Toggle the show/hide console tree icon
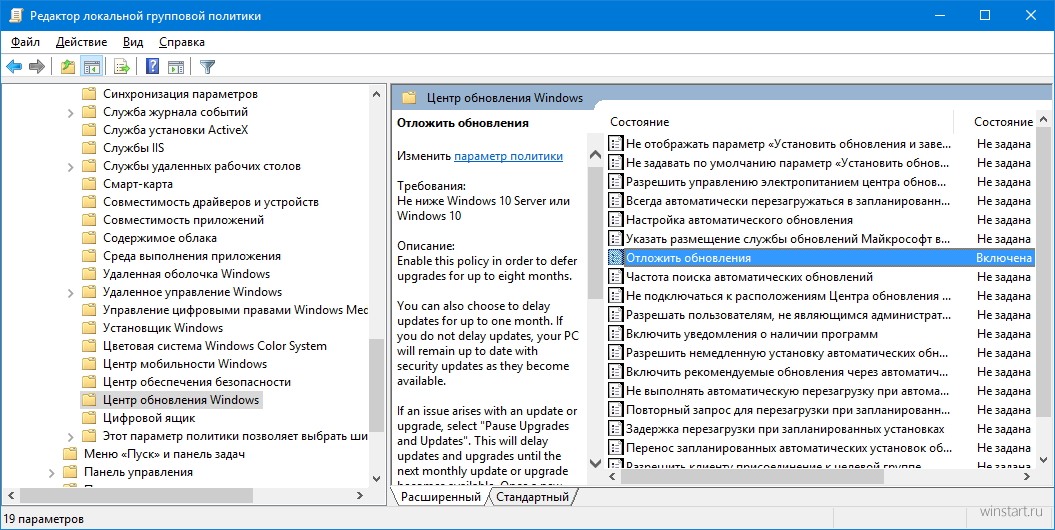Screen dimensions: 1055x530 click(92, 67)
